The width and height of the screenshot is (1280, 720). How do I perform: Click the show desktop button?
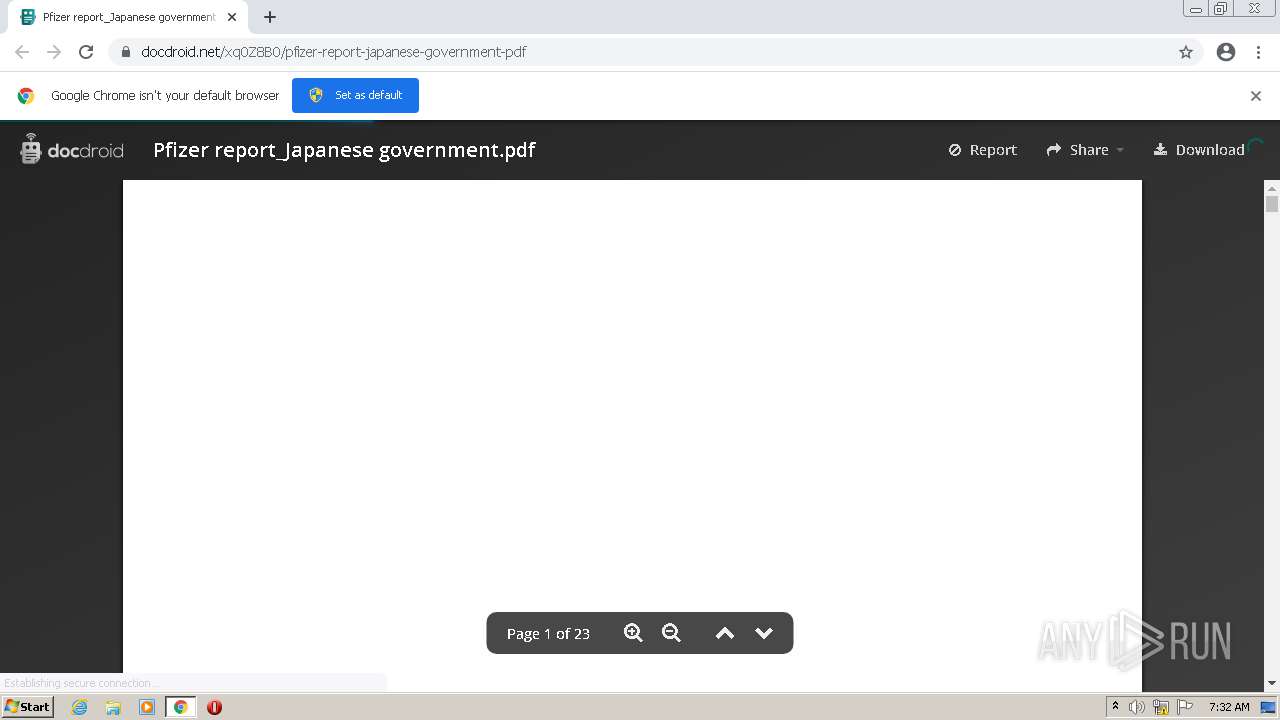pos(1268,707)
